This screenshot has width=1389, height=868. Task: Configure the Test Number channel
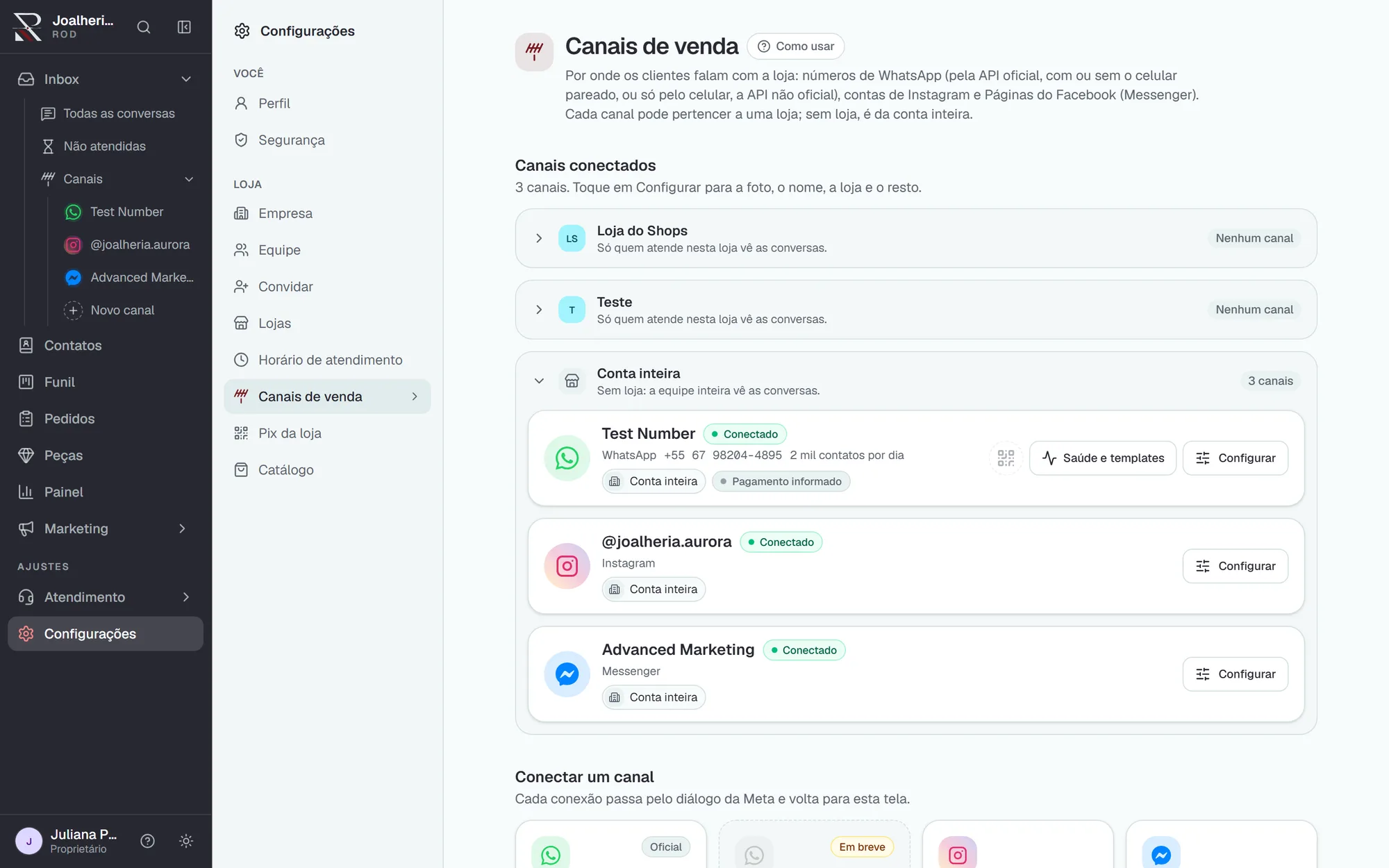click(x=1235, y=458)
